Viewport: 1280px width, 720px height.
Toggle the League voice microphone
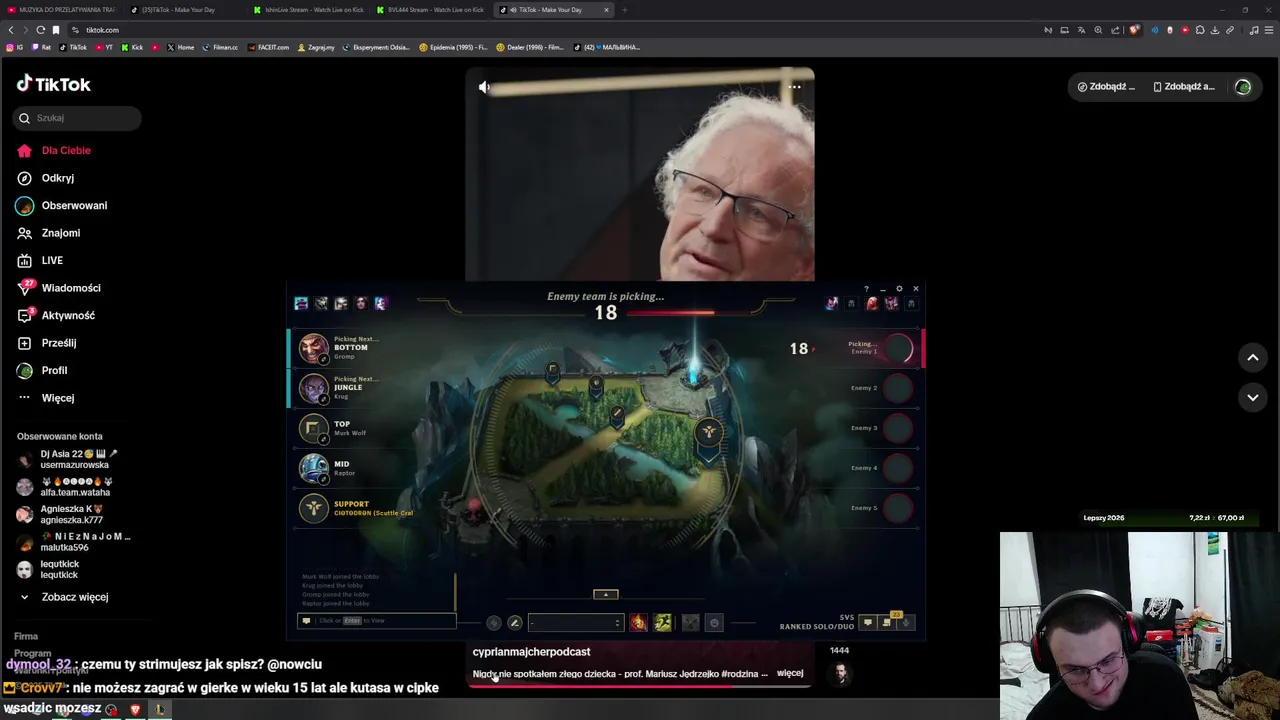(x=906, y=622)
